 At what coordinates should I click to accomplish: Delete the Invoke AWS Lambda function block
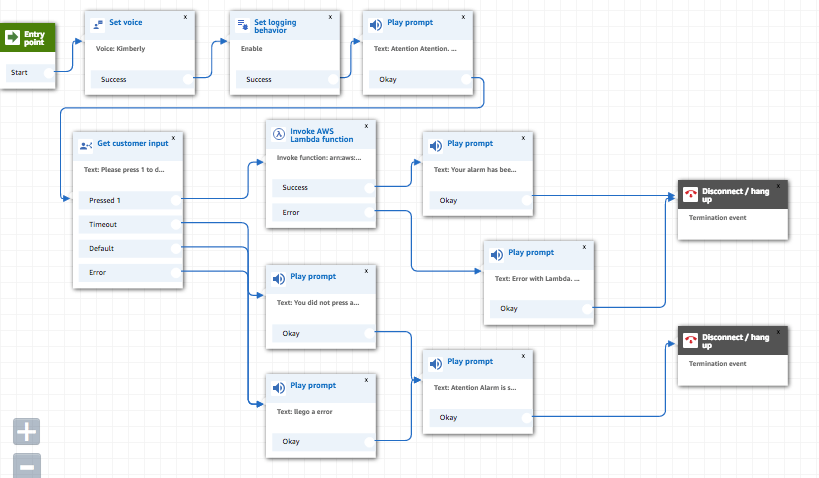(367, 126)
